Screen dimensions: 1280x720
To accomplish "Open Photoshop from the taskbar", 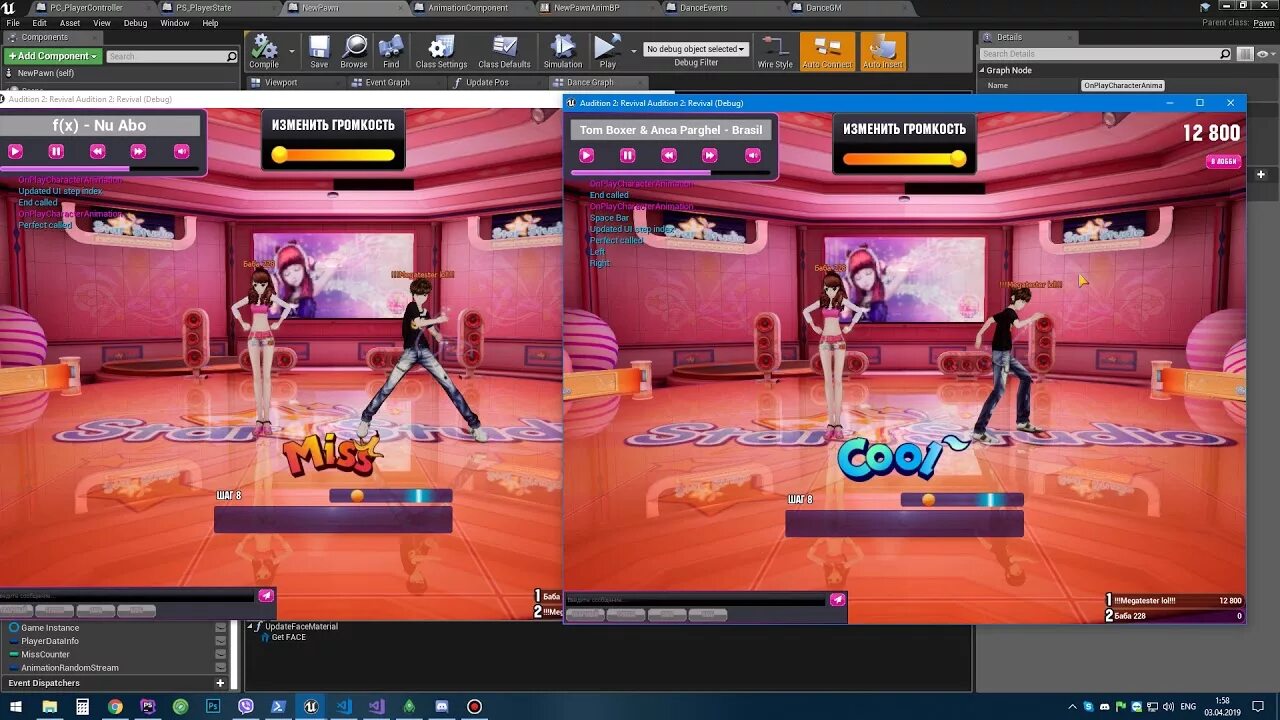I will [x=213, y=706].
